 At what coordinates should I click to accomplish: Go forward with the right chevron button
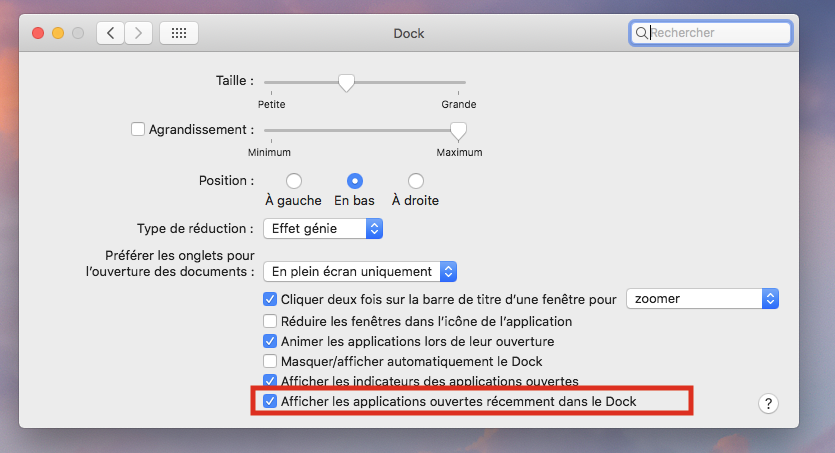point(138,33)
